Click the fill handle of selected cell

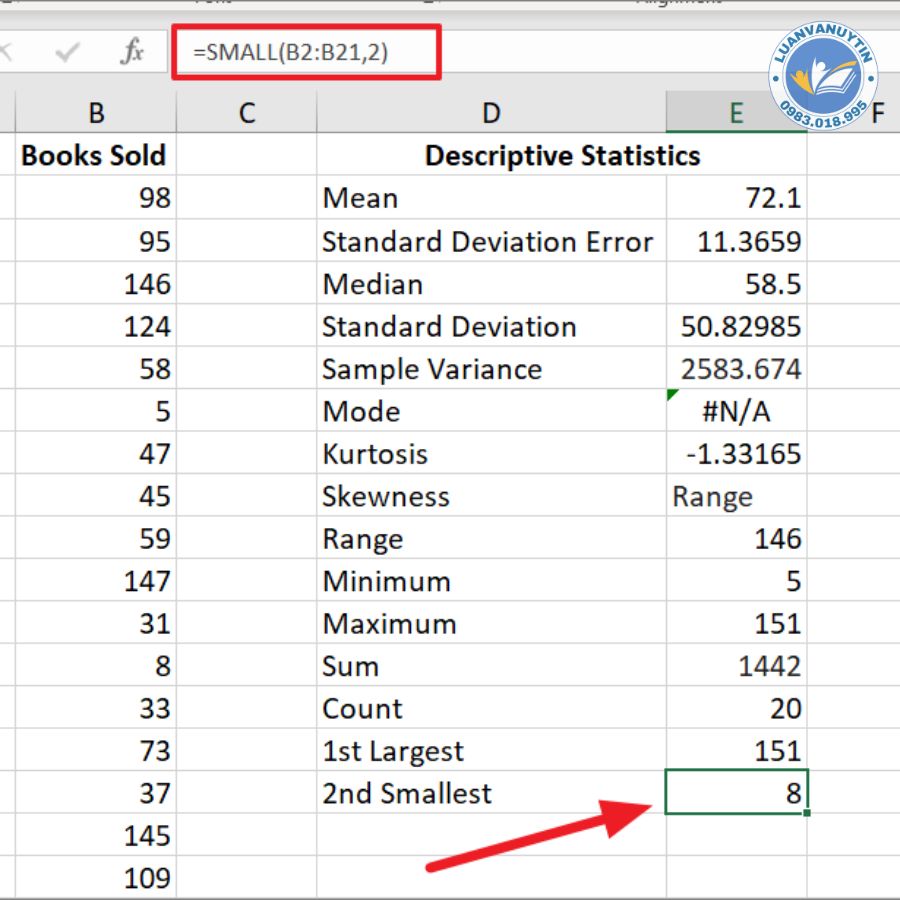pyautogui.click(x=806, y=813)
